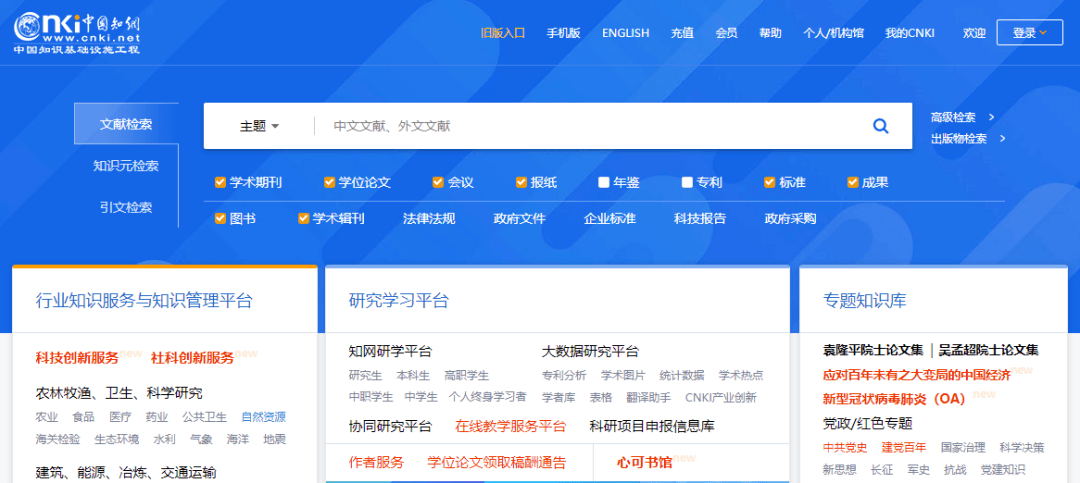This screenshot has height=483, width=1080.
Task: Uncheck the 报纸 checkbox
Action: click(521, 183)
